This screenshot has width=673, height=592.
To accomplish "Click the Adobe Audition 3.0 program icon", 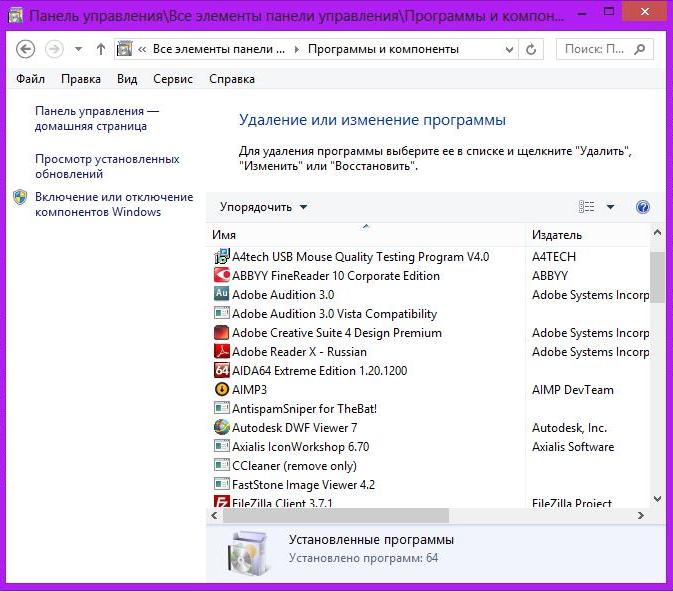I will pos(222,295).
